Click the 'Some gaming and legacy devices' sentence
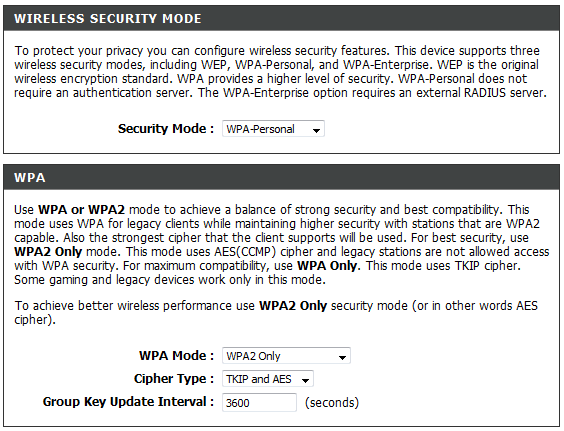The height and width of the screenshot is (431, 564). [170, 280]
